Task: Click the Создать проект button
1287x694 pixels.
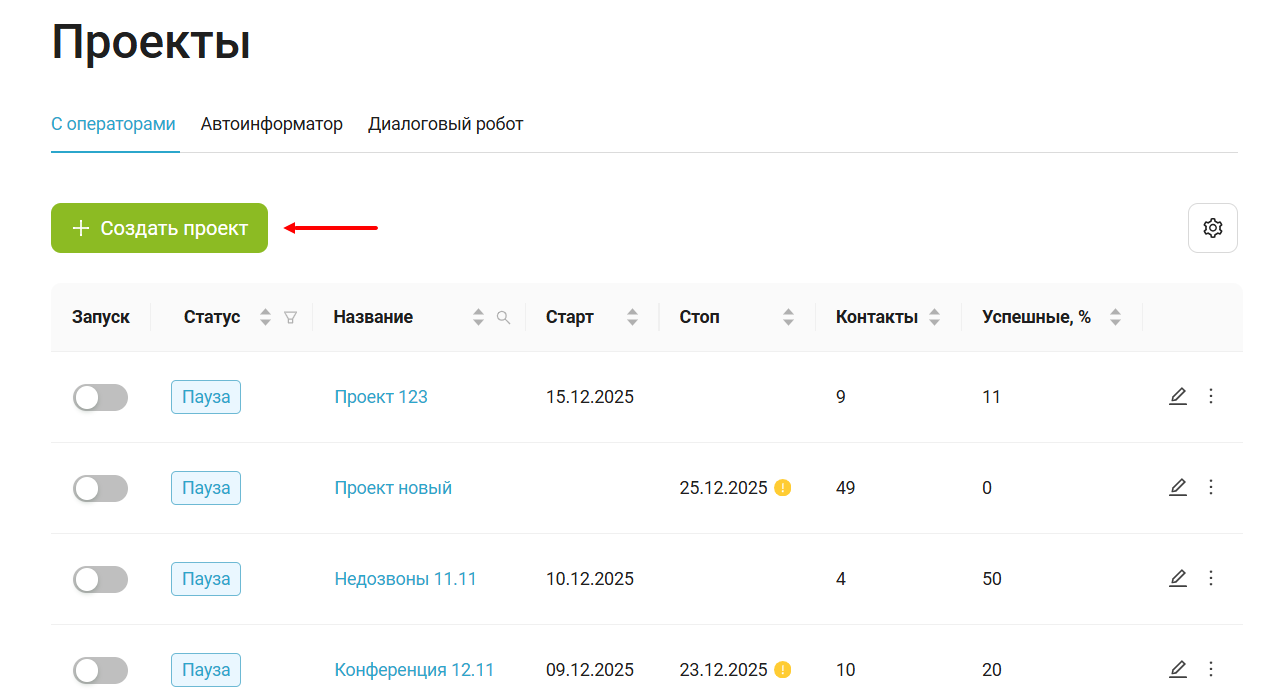Action: 159,228
